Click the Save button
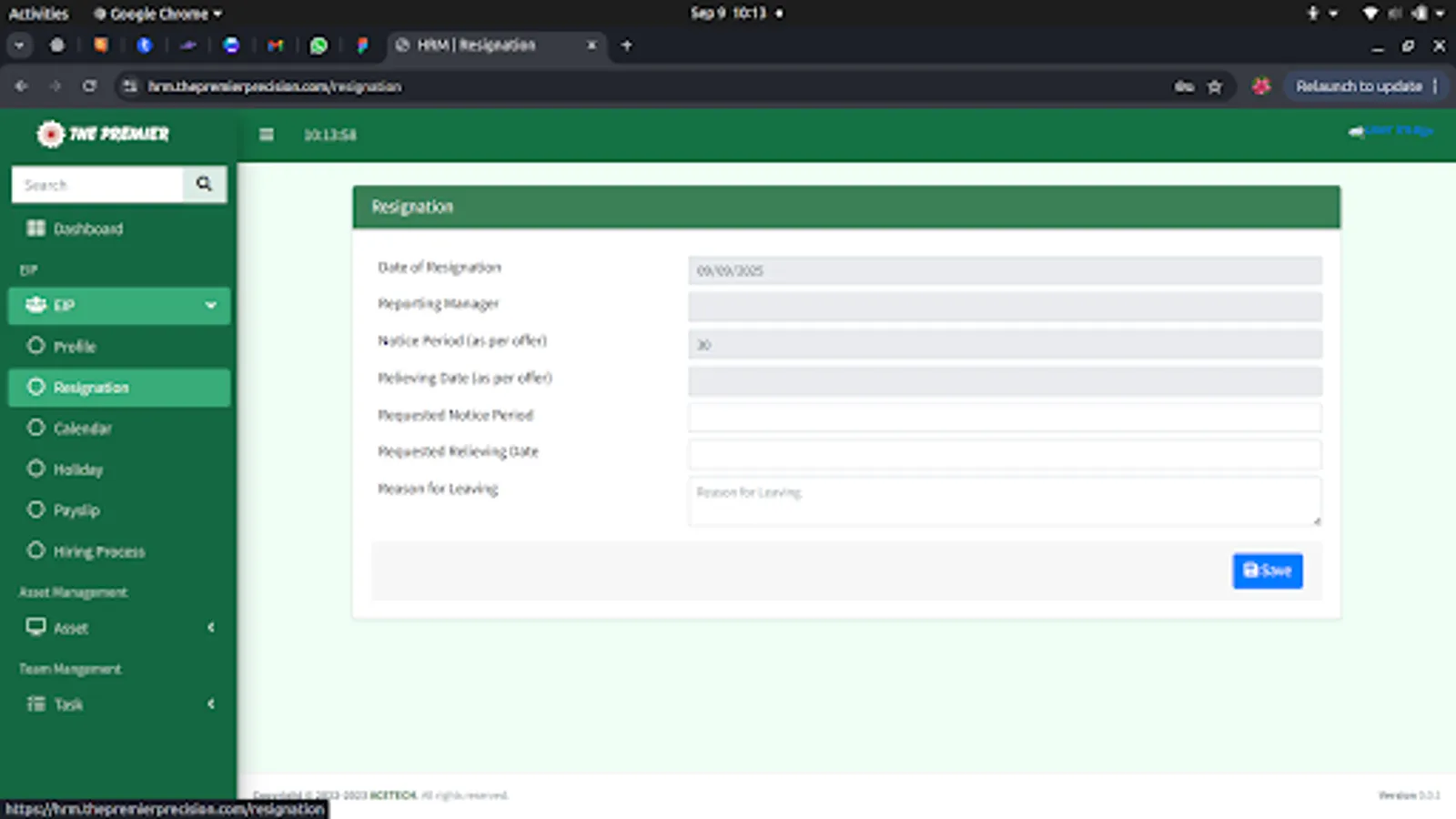 [1268, 571]
